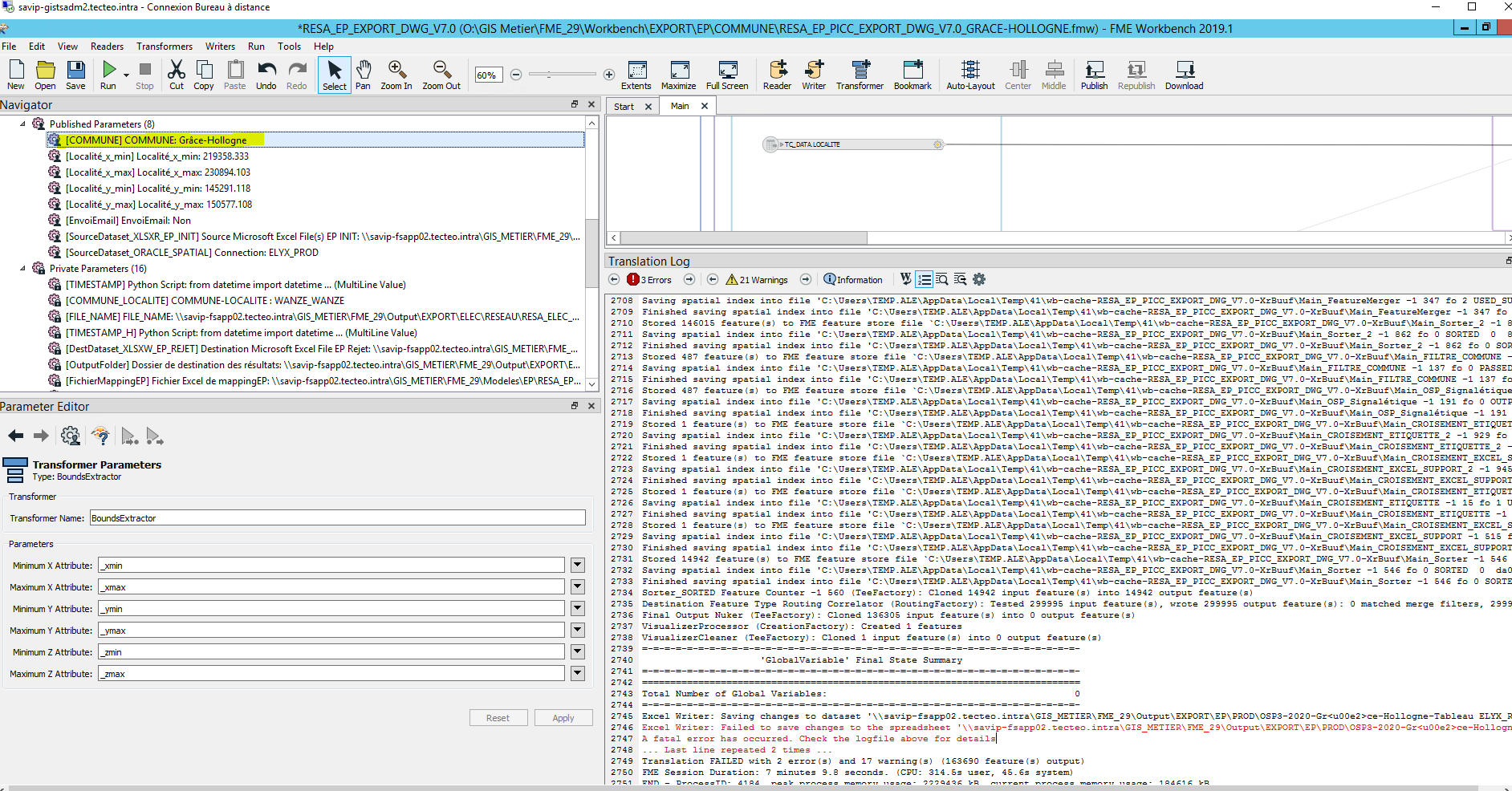
Task: Open transformer help in Parameter Editor
Action: pyautogui.click(x=100, y=436)
